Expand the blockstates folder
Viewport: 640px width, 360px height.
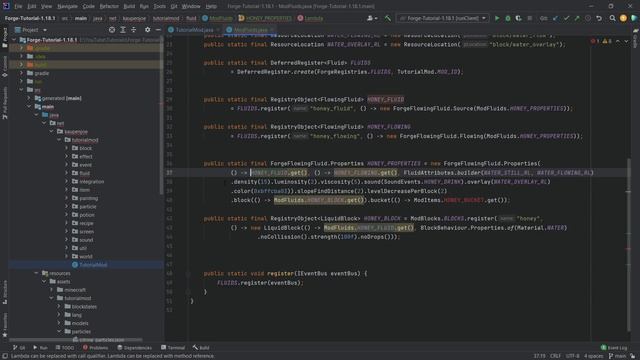point(60,307)
